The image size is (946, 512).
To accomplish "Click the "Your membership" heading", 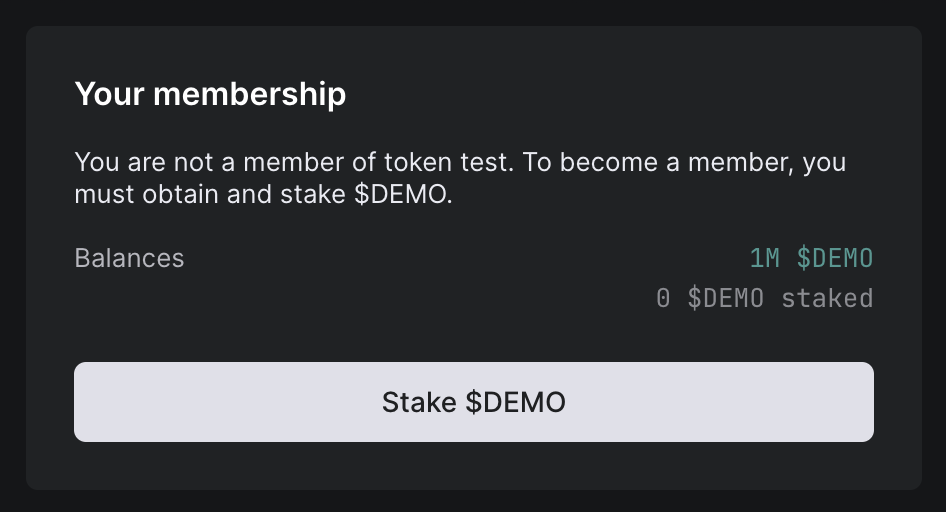I will [x=210, y=95].
